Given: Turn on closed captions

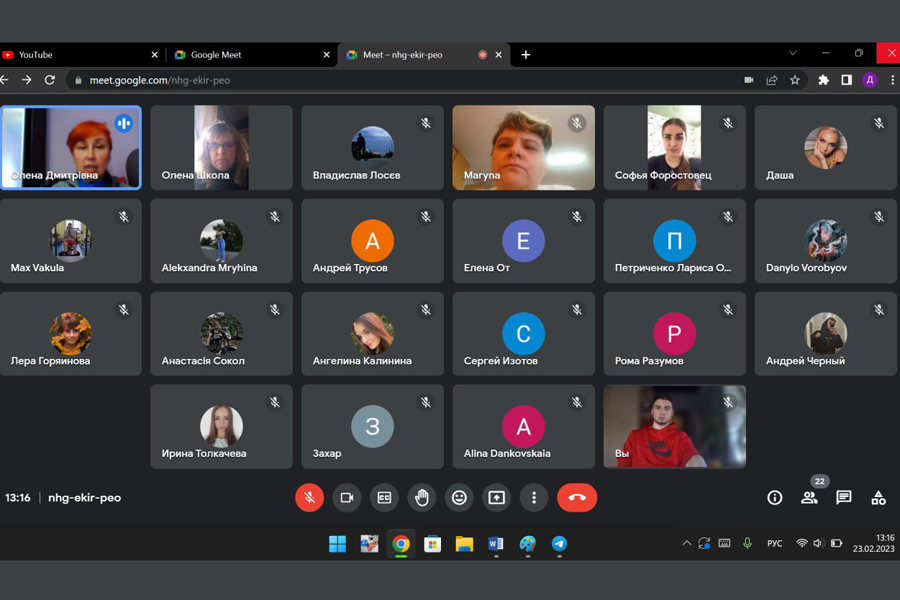Looking at the screenshot, I should click(x=384, y=497).
